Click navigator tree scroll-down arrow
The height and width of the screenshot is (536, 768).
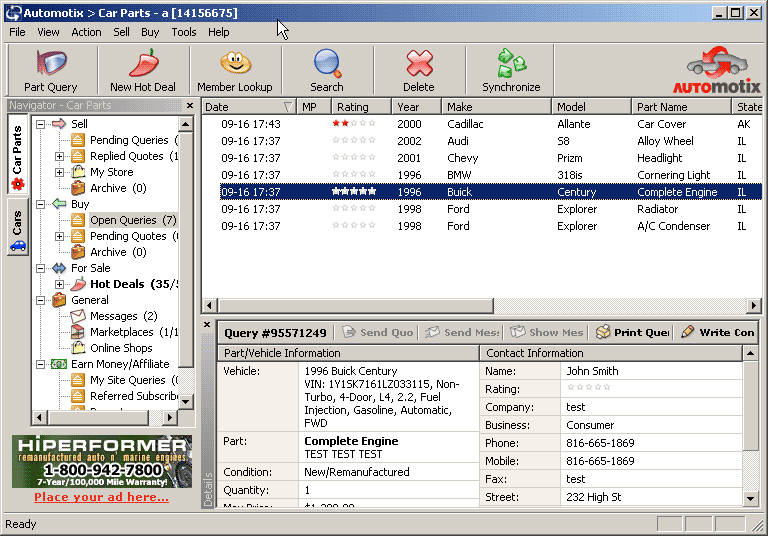coord(185,401)
